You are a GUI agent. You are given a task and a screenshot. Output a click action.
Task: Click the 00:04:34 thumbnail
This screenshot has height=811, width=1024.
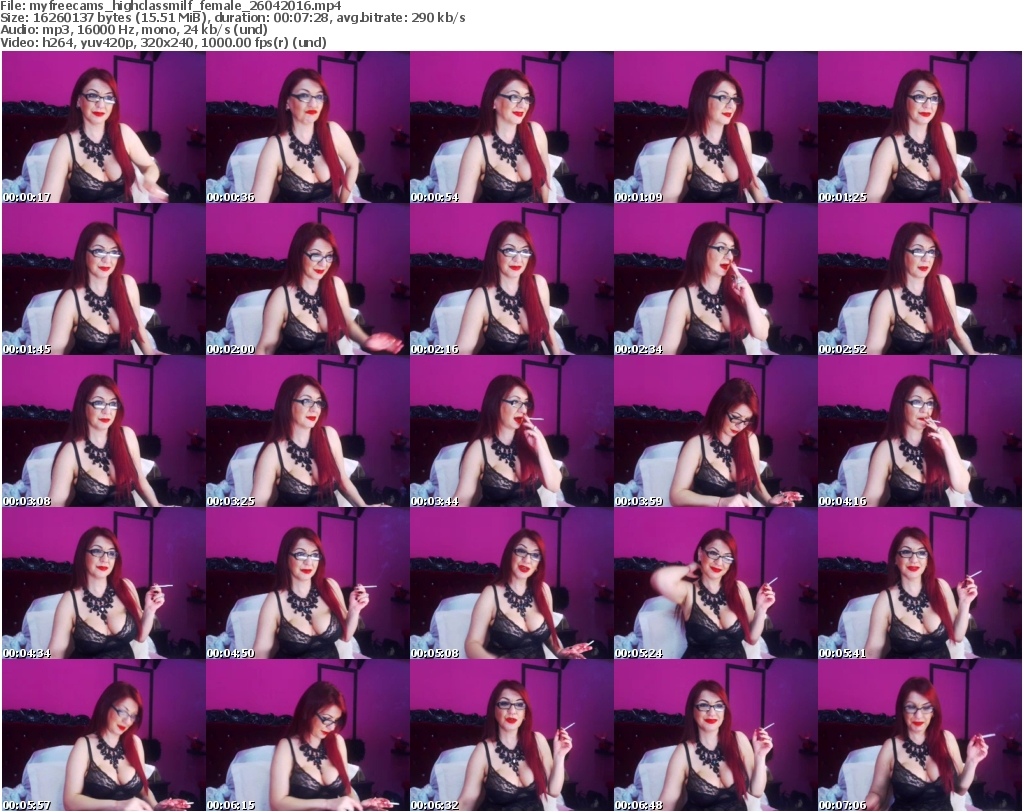tap(104, 583)
